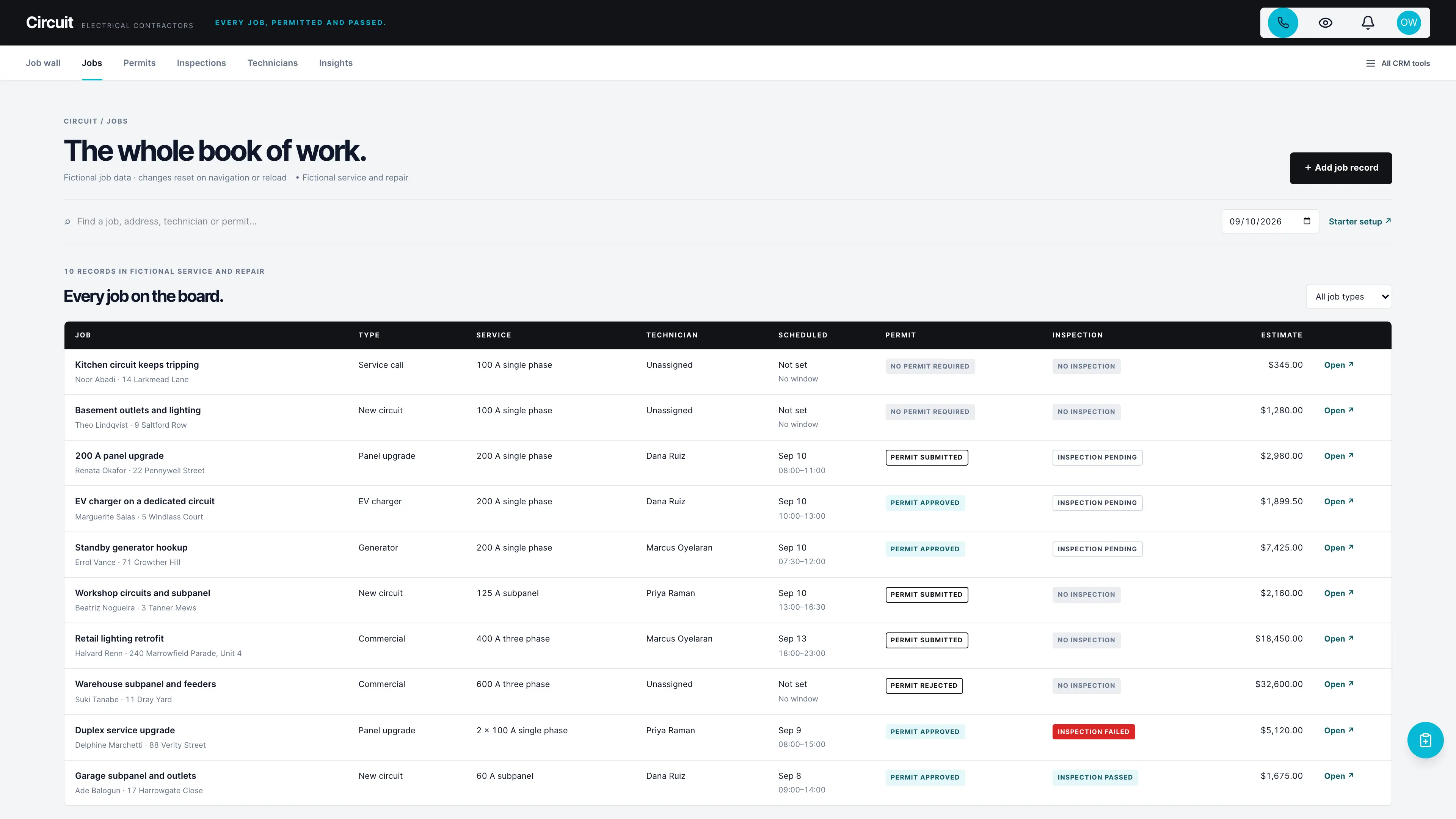The width and height of the screenshot is (1456, 819).
Task: Open the Retail lighting retrofit job
Action: coord(1338,639)
